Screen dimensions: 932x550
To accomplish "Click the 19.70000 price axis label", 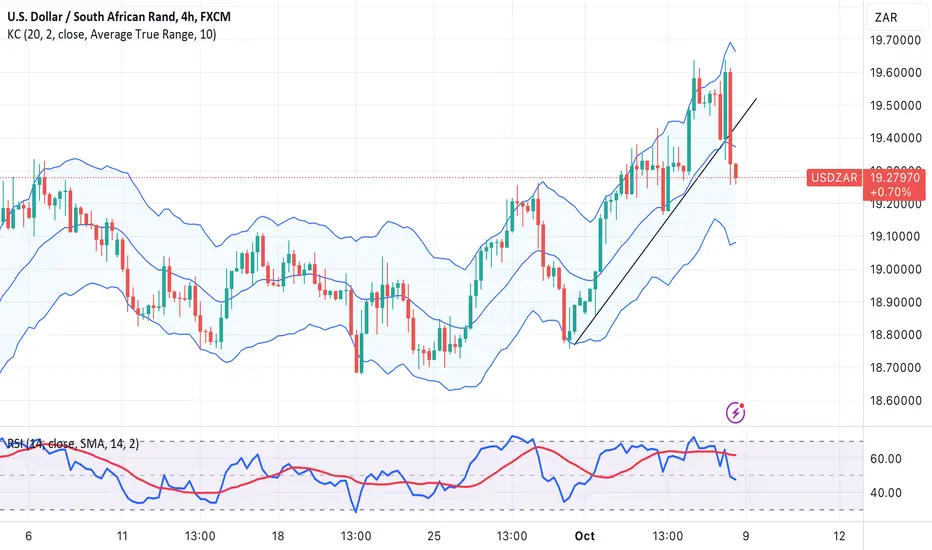I will [896, 40].
